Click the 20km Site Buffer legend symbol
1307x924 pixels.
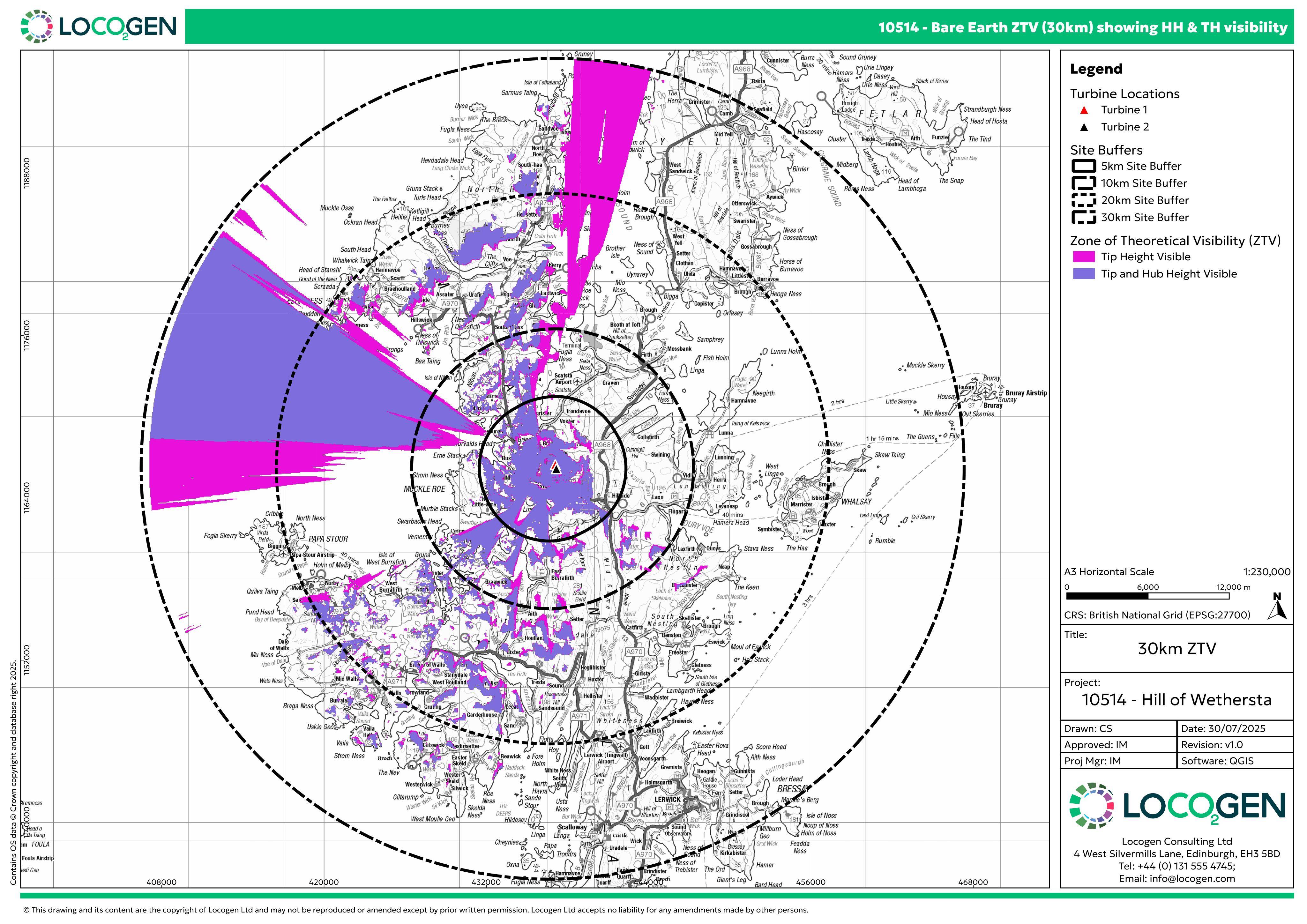click(1084, 200)
